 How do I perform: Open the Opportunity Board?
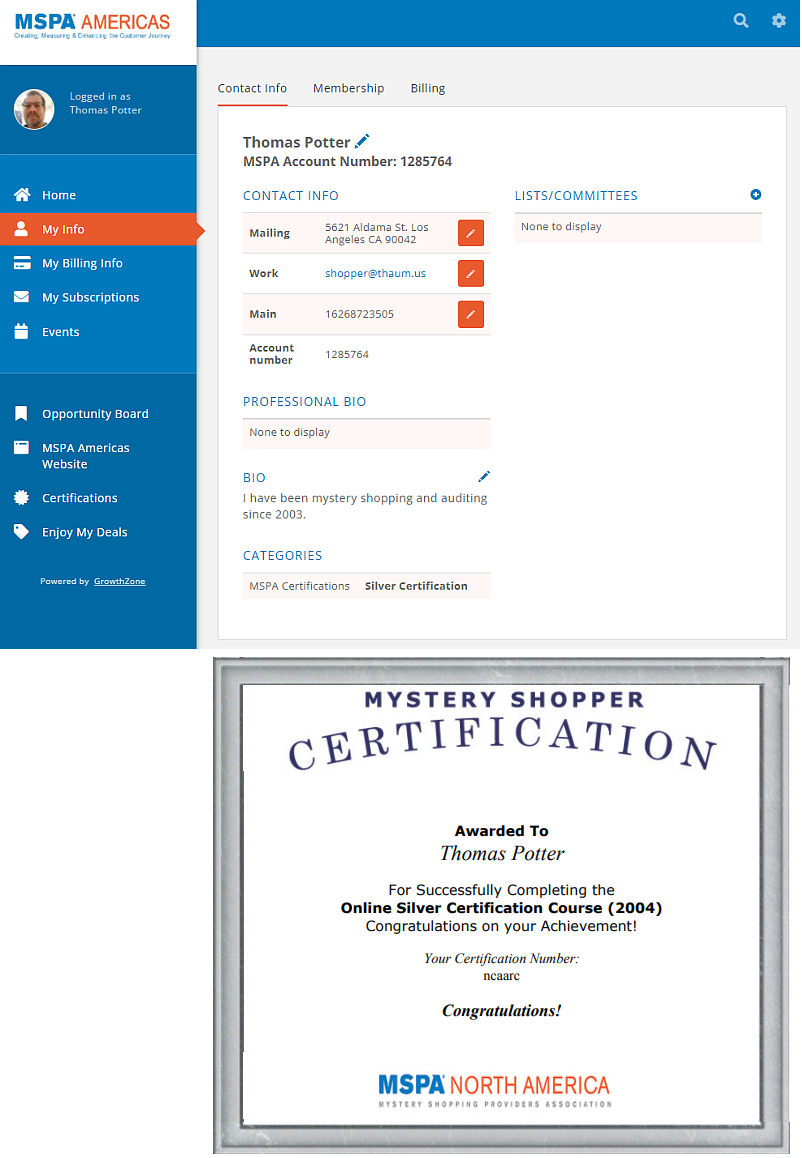click(x=95, y=414)
